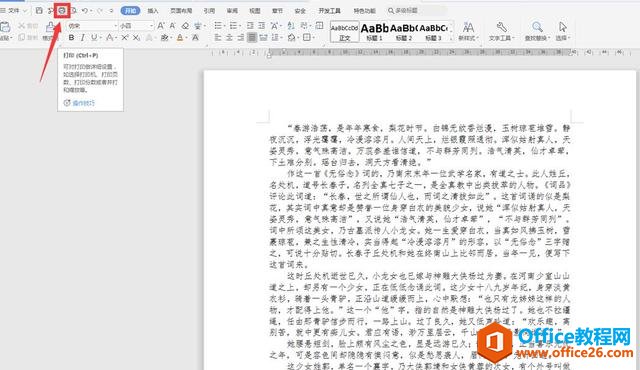Click the Save icon in quick access bar

[39, 11]
